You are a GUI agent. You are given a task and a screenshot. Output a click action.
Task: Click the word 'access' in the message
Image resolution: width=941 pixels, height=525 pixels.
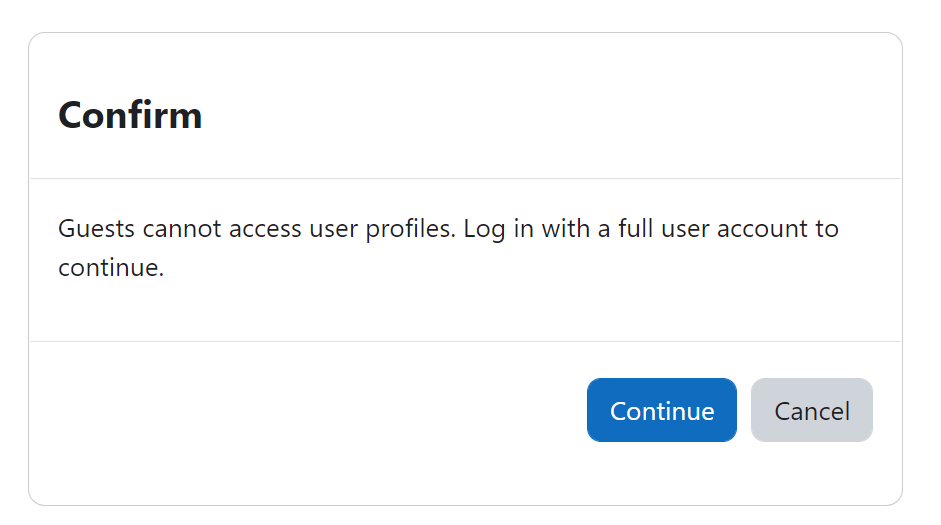(x=265, y=230)
